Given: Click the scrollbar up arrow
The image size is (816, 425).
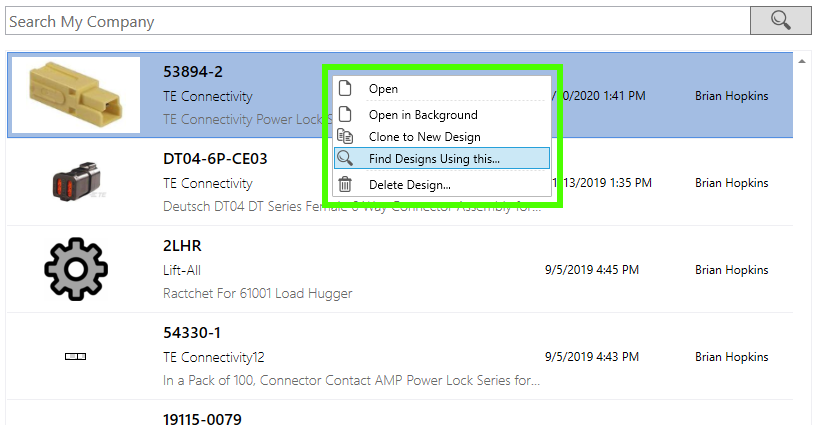Looking at the screenshot, I should pos(801,61).
